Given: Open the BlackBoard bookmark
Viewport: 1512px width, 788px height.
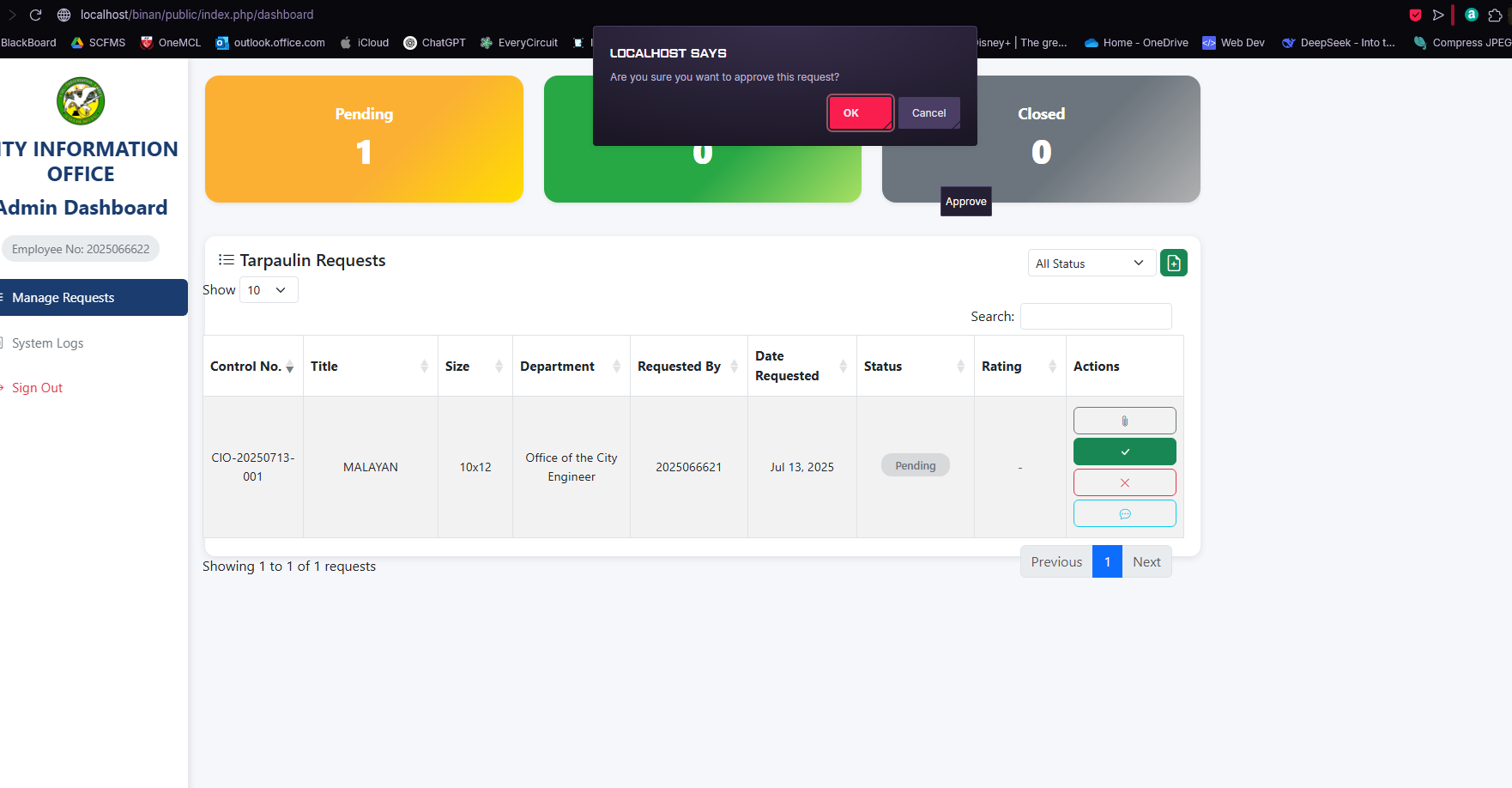Looking at the screenshot, I should click(28, 42).
